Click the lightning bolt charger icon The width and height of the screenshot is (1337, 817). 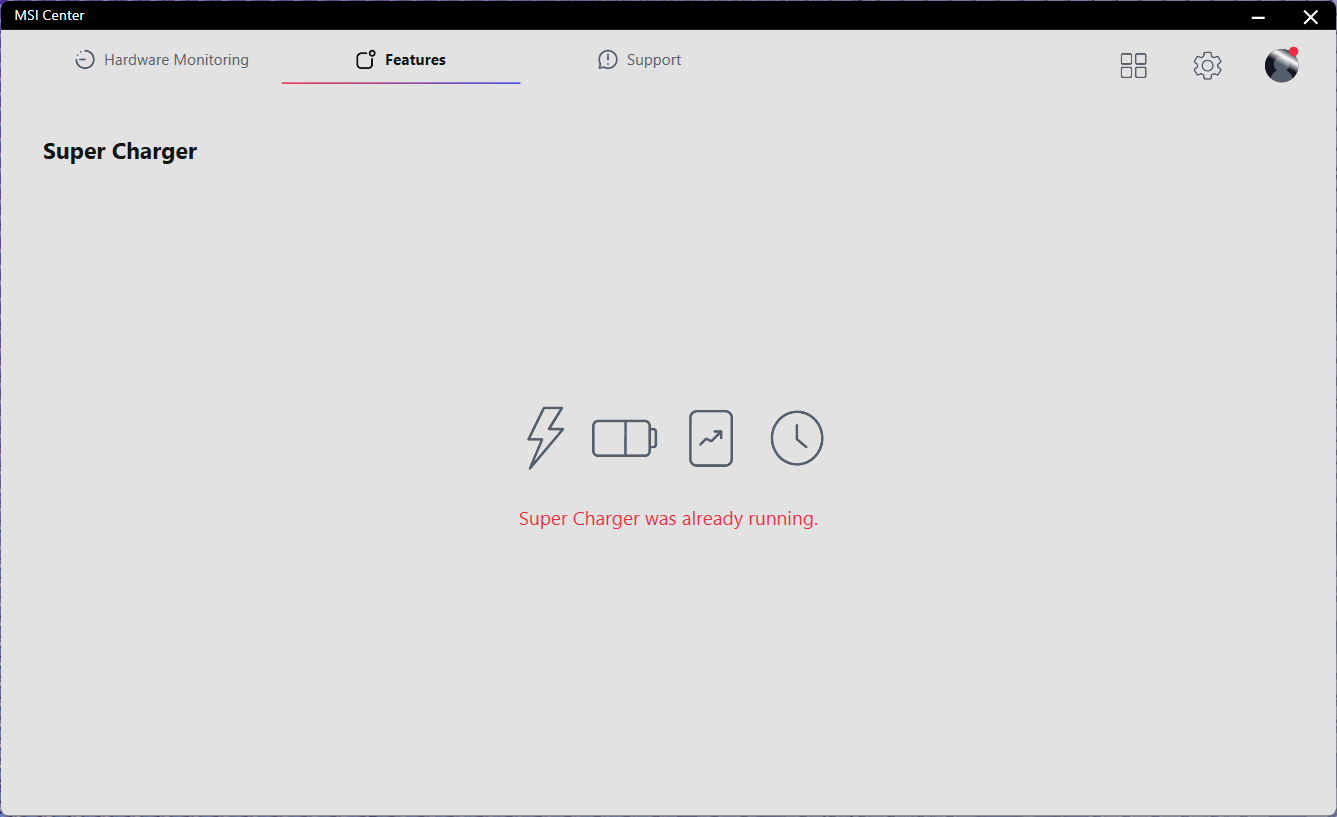click(545, 438)
